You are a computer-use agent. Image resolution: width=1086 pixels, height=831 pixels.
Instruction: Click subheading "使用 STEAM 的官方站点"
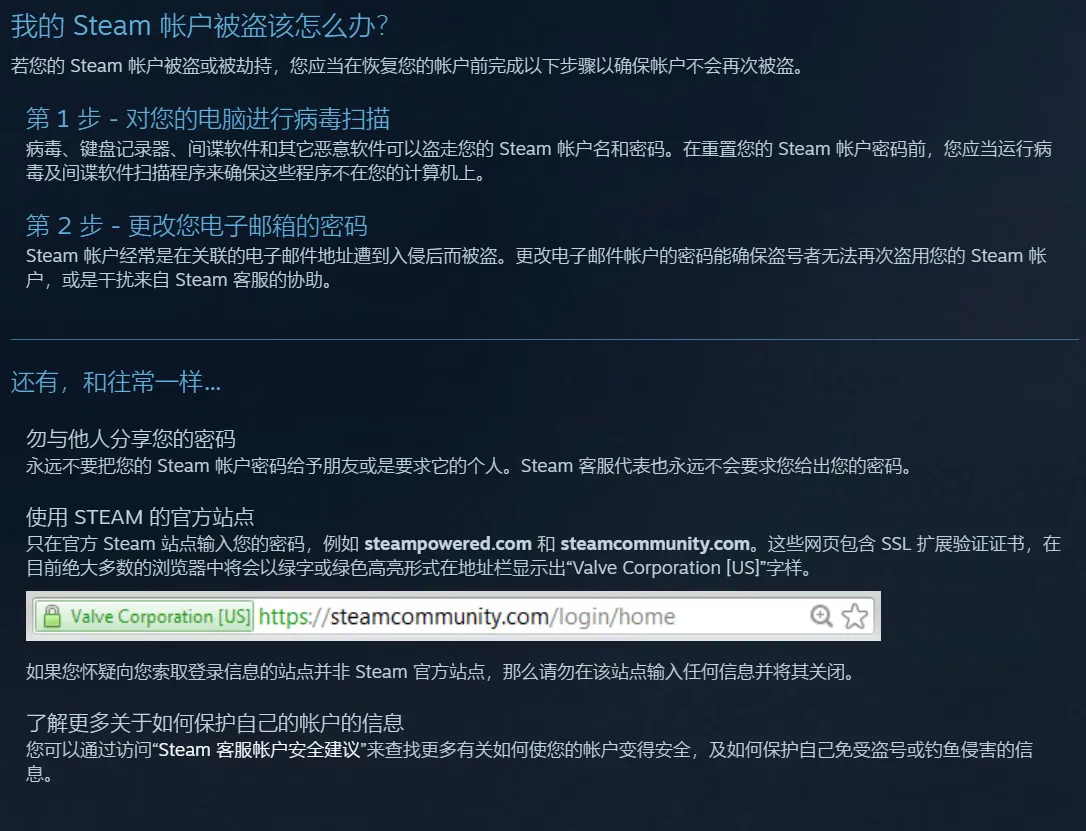coord(140,517)
